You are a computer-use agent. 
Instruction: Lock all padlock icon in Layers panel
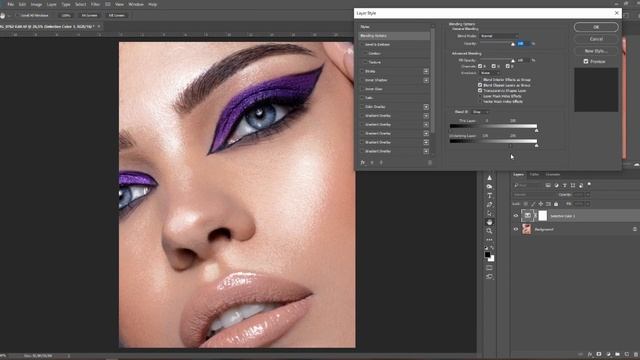pos(556,204)
